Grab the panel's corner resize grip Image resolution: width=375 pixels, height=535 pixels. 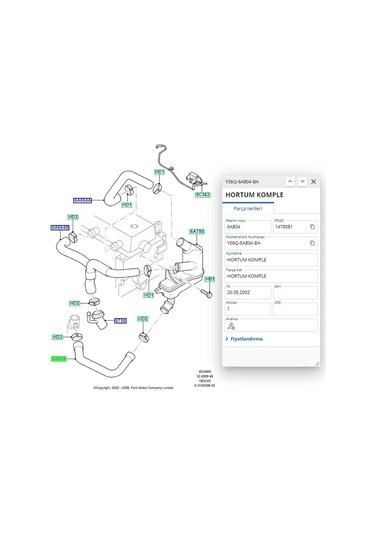317,364
